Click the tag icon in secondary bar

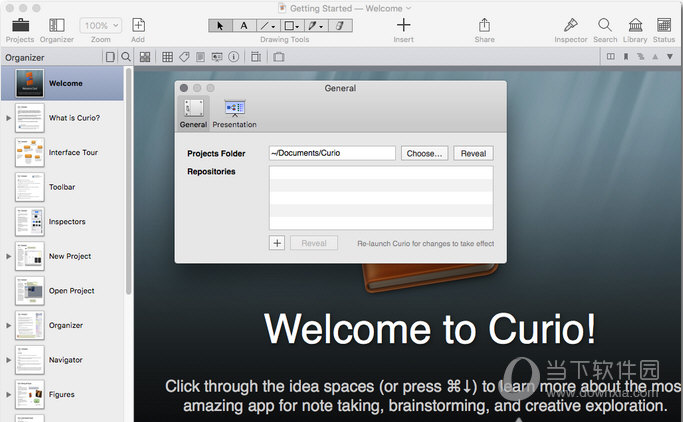tap(184, 57)
